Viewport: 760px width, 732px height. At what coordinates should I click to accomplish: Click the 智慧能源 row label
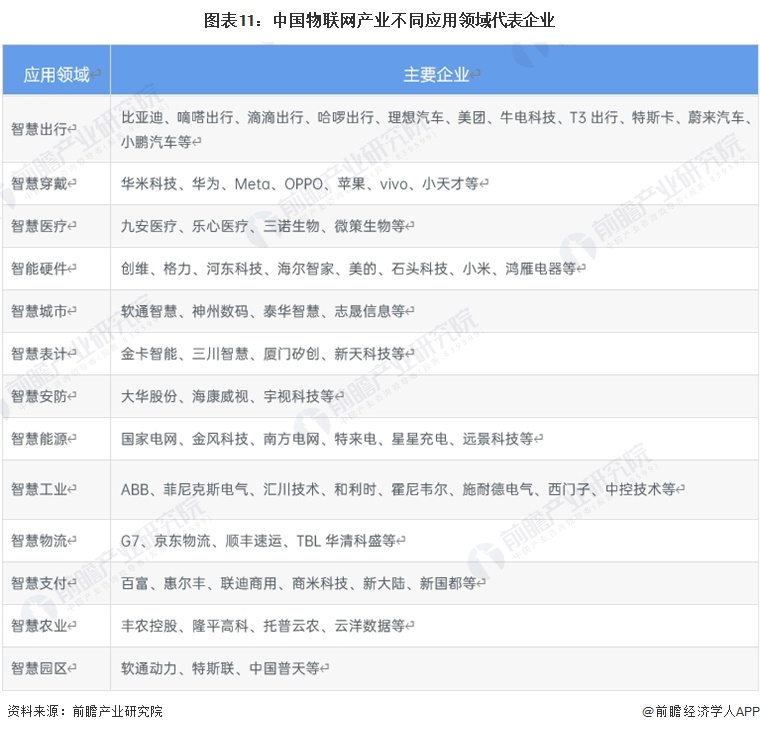(x=39, y=439)
